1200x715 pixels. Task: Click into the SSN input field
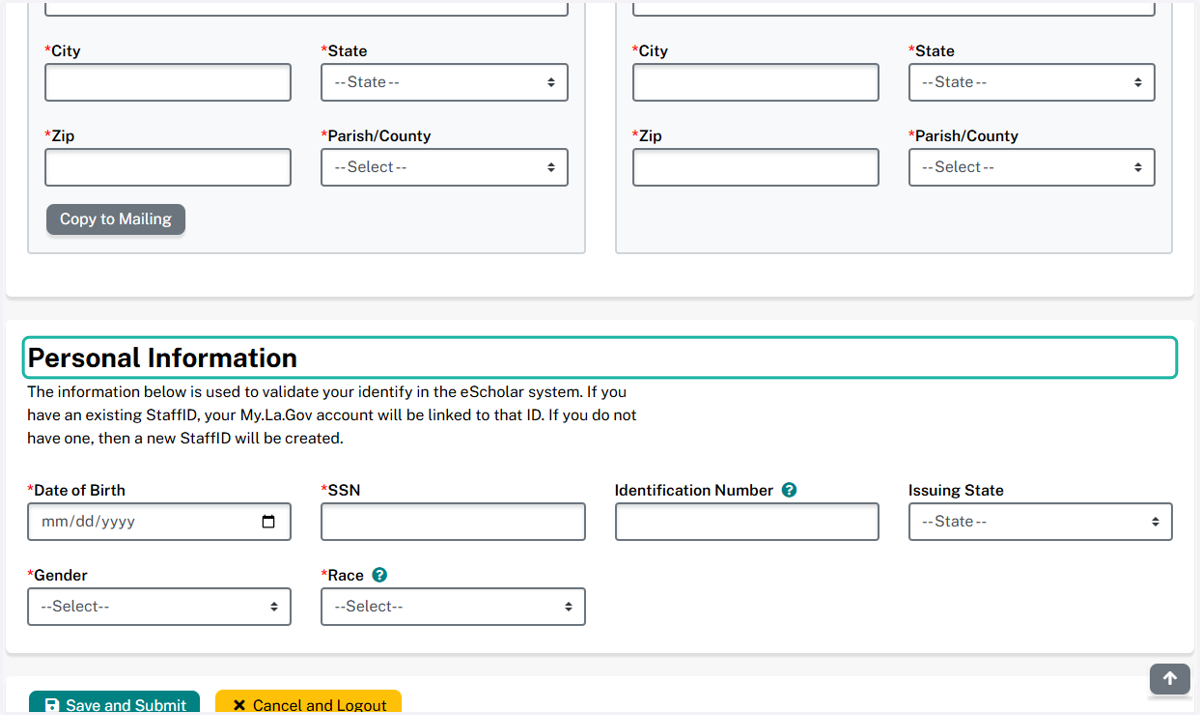[453, 522]
